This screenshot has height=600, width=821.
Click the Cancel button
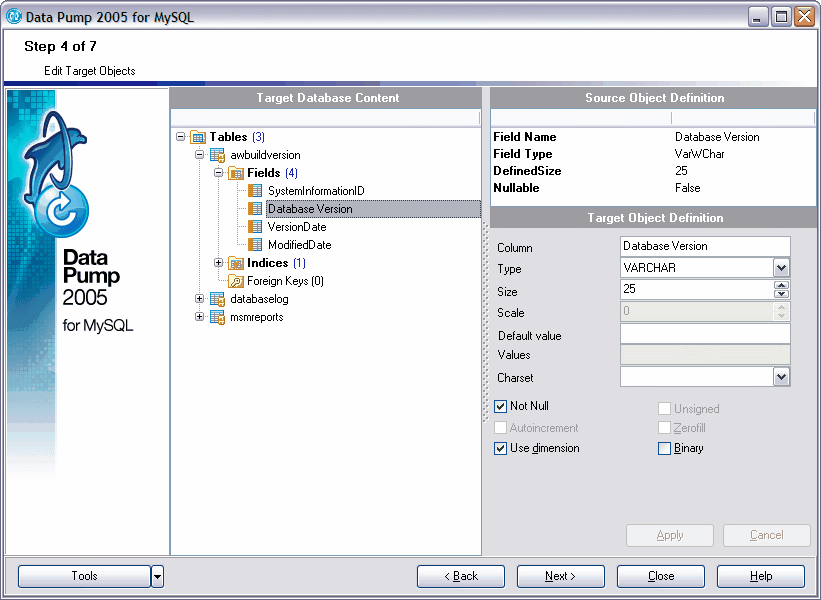click(767, 535)
